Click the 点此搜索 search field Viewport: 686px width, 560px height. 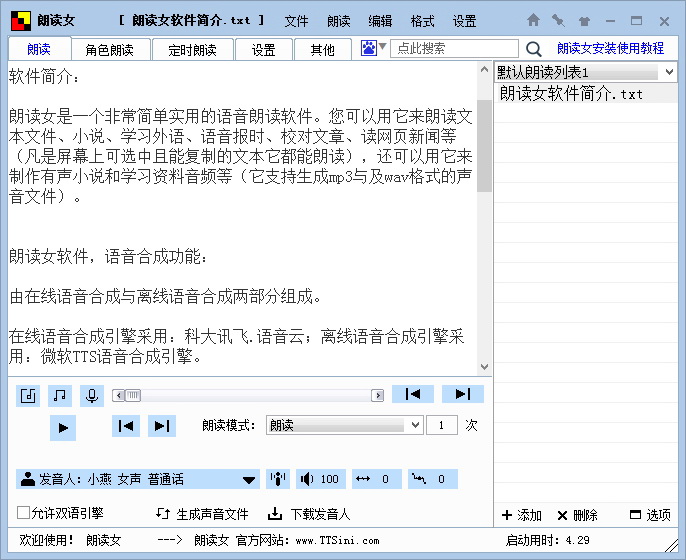(454, 48)
